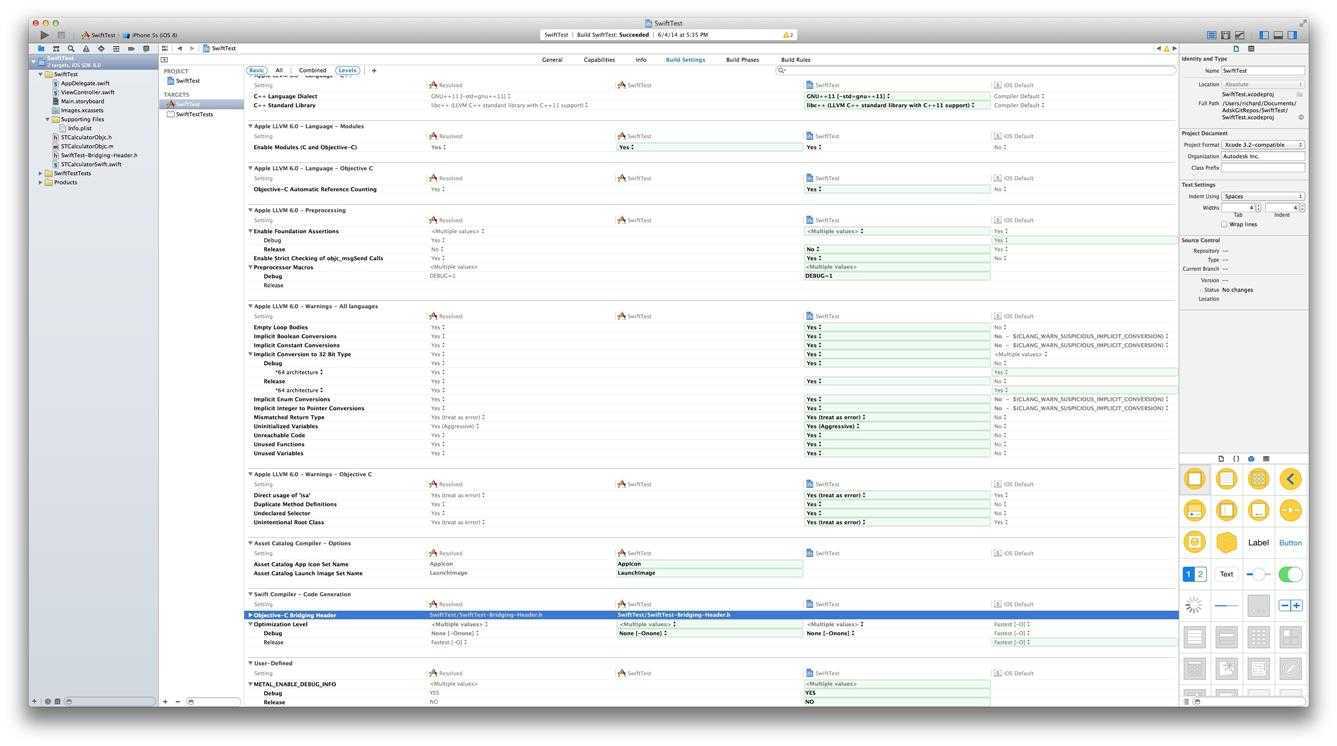Open the Symbol navigator icon
The height and width of the screenshot is (746, 1337).
56,48
